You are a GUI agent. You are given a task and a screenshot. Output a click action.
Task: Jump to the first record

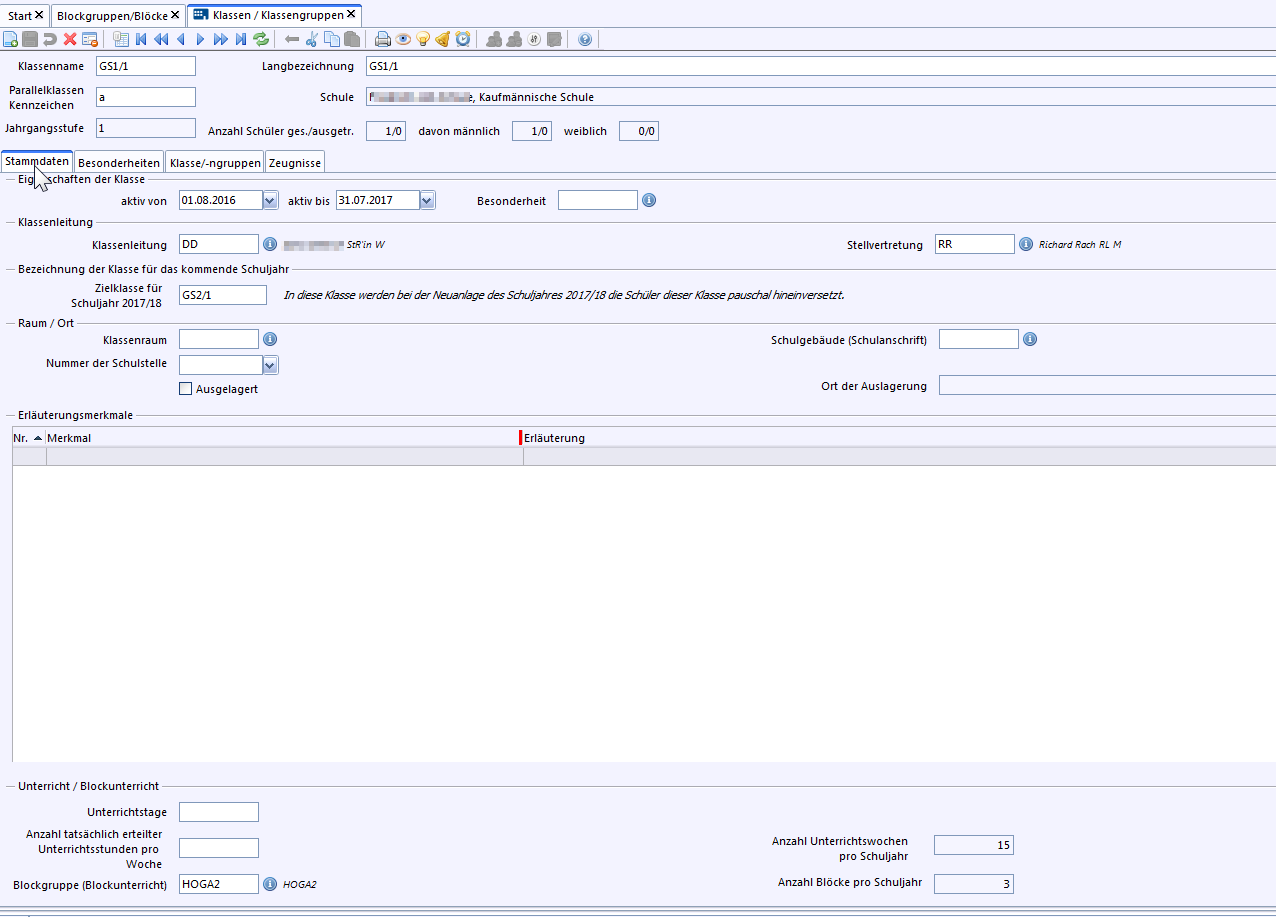pos(141,39)
